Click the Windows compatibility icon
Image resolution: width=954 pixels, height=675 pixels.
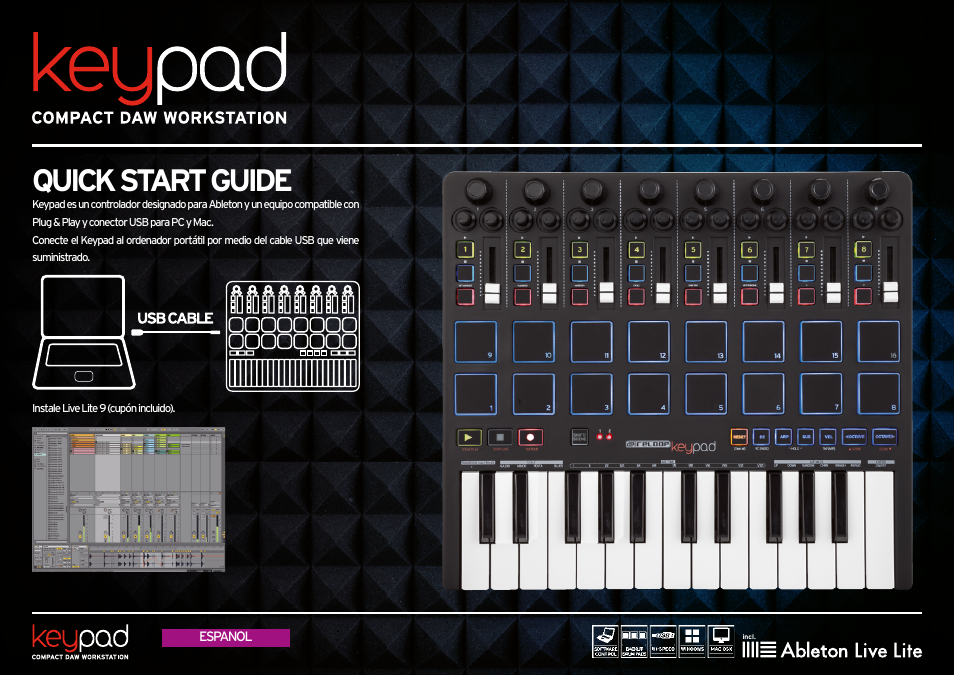692,642
